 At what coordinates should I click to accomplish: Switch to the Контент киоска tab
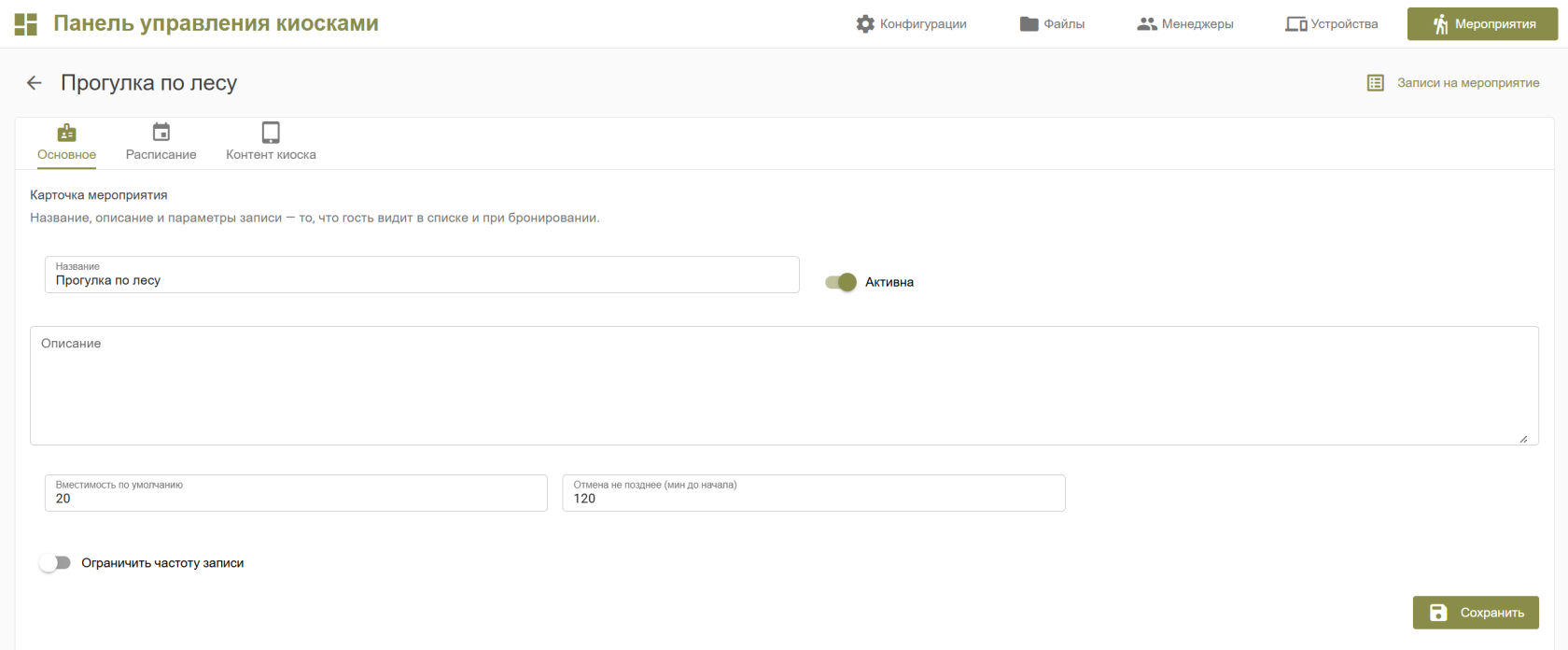click(271, 144)
